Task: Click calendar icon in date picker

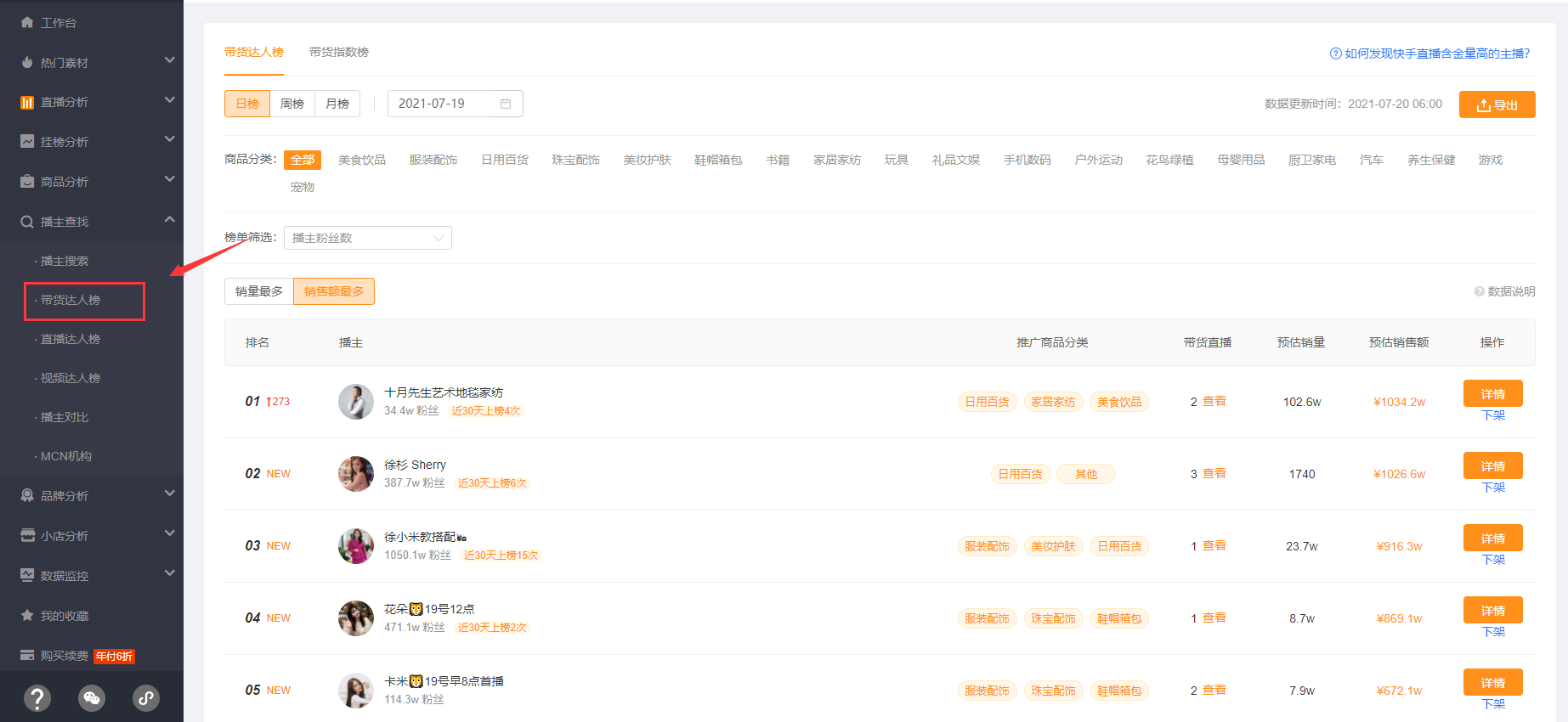Action: click(x=506, y=104)
